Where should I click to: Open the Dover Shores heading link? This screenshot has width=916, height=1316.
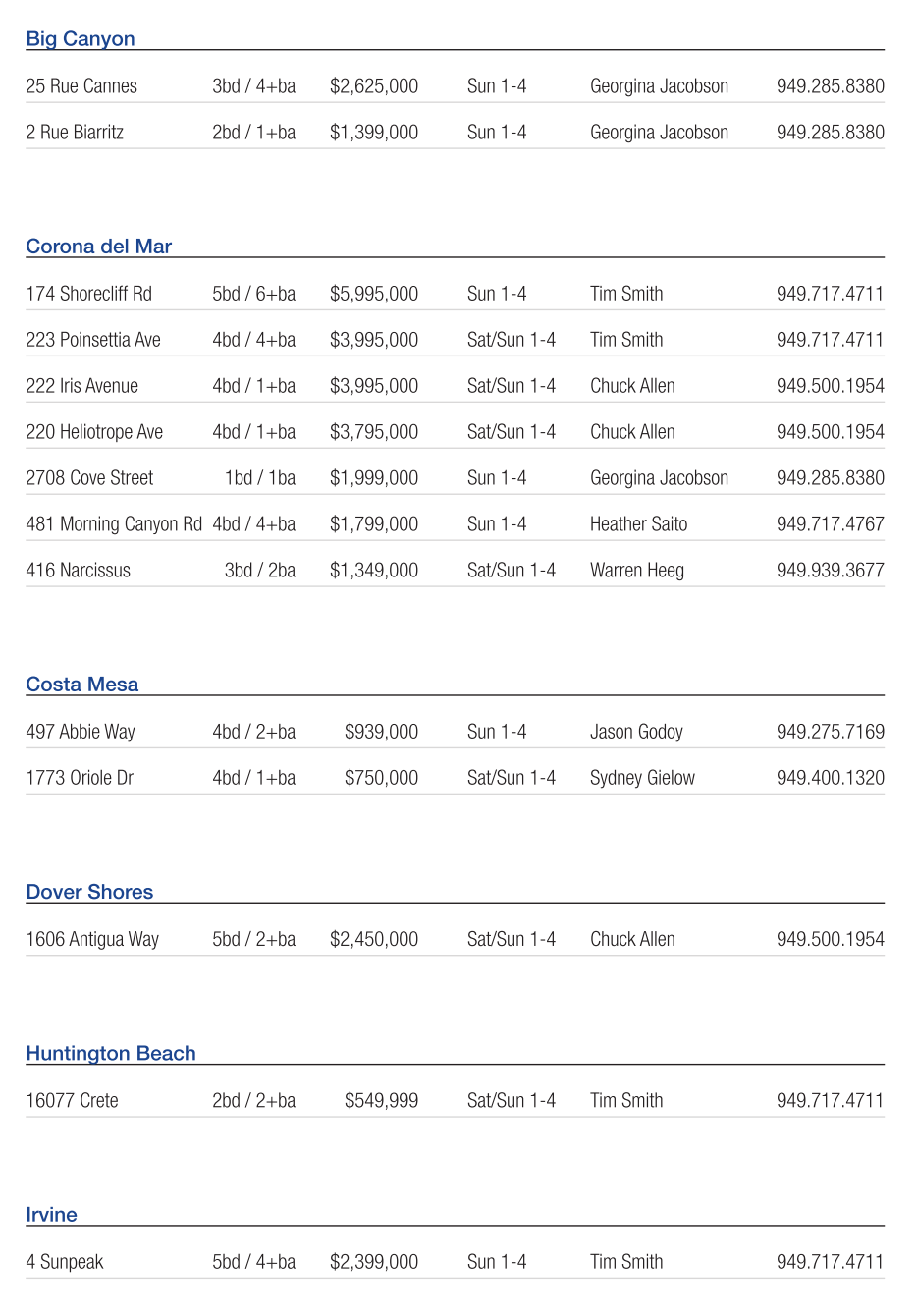coord(89,892)
